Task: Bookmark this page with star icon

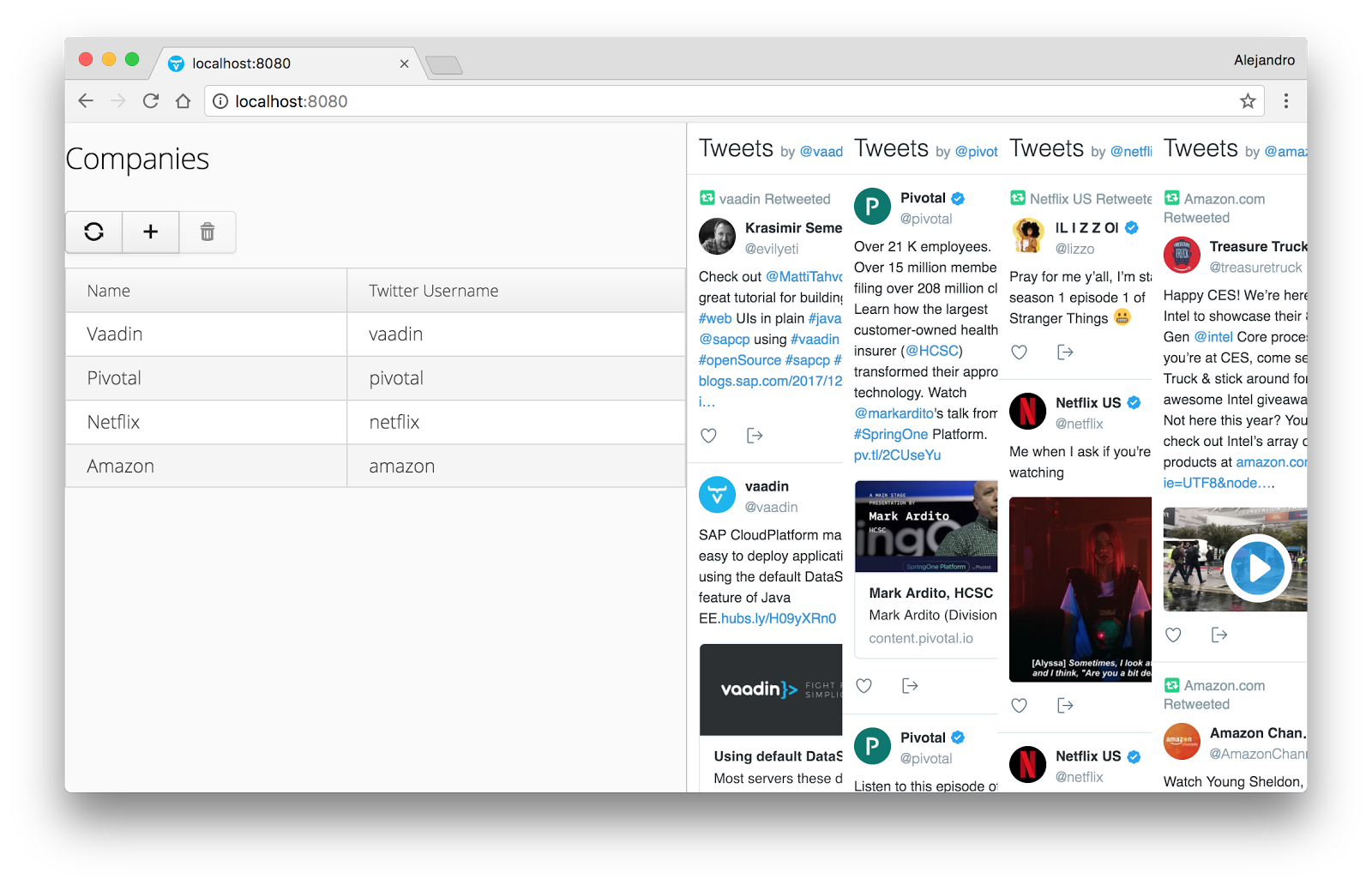Action: (x=1248, y=101)
